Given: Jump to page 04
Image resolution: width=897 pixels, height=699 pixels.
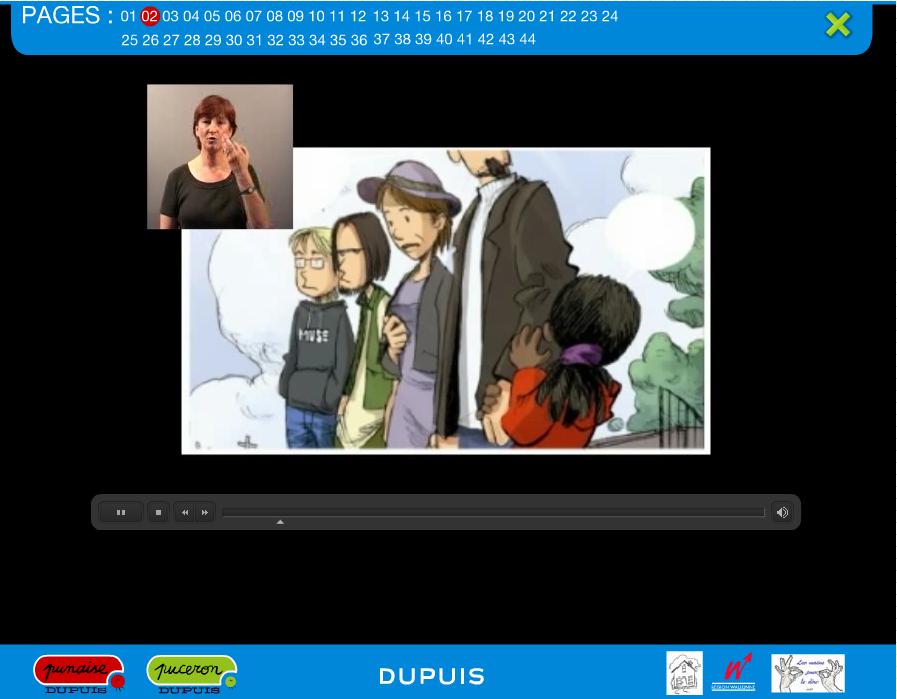Looking at the screenshot, I should coord(191,16).
